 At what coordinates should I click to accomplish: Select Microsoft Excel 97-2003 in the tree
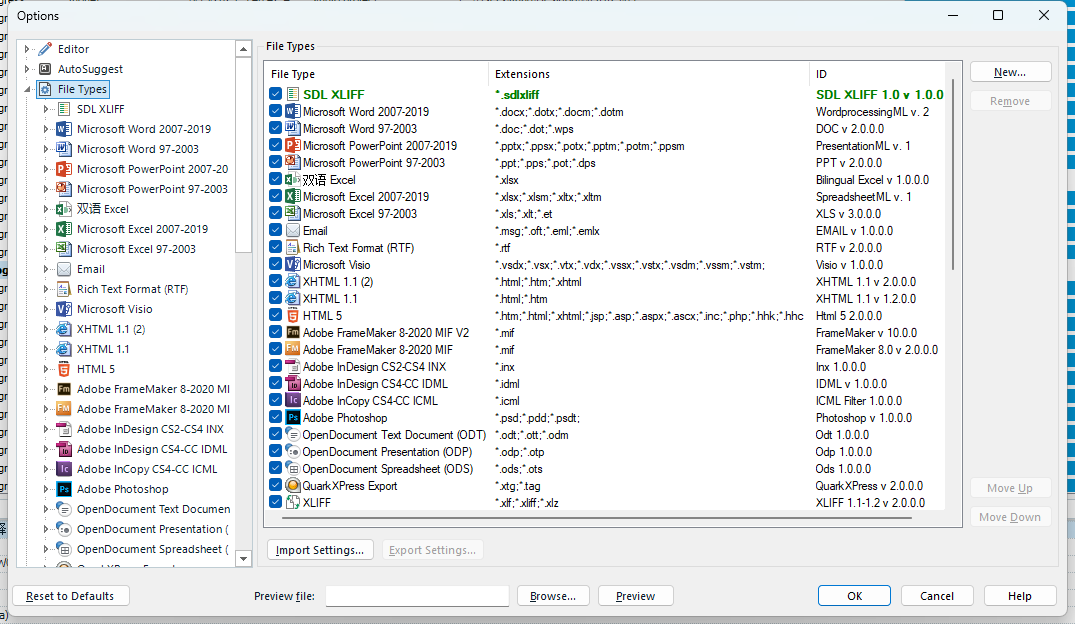point(136,249)
